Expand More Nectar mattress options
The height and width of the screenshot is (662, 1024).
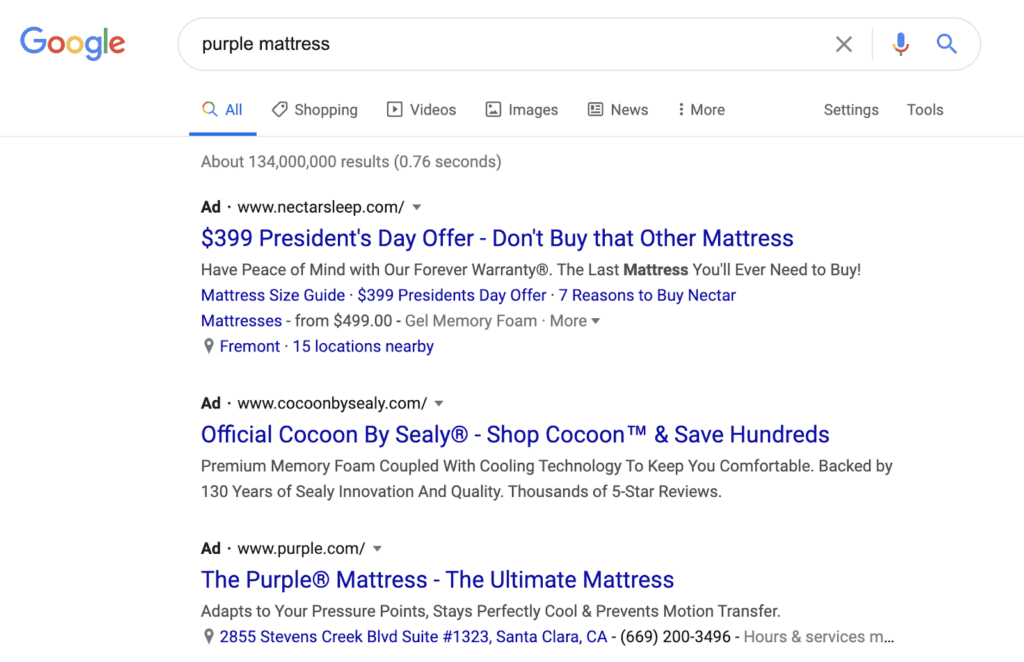[x=575, y=321]
